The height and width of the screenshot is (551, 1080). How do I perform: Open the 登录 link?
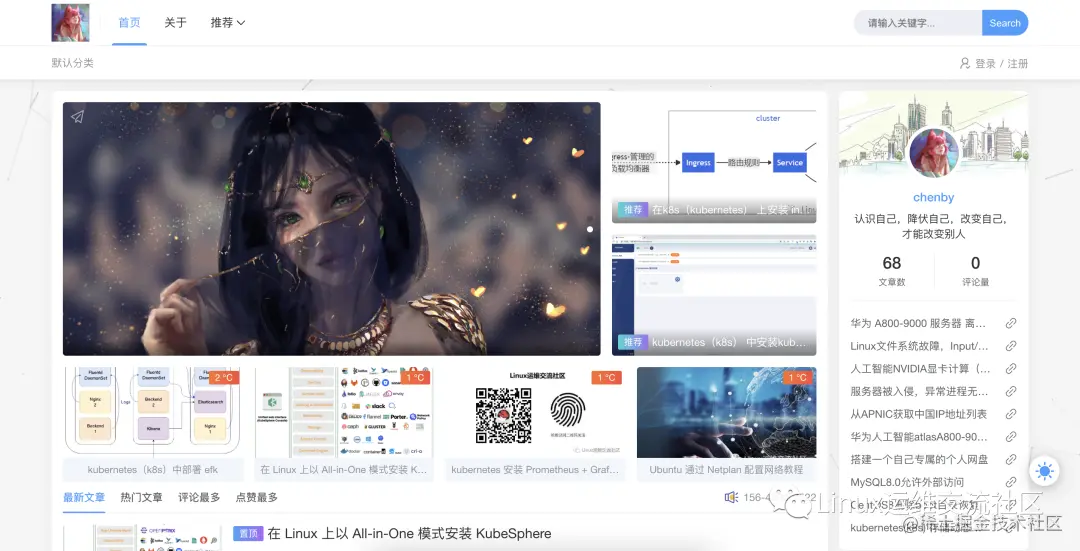[x=986, y=63]
